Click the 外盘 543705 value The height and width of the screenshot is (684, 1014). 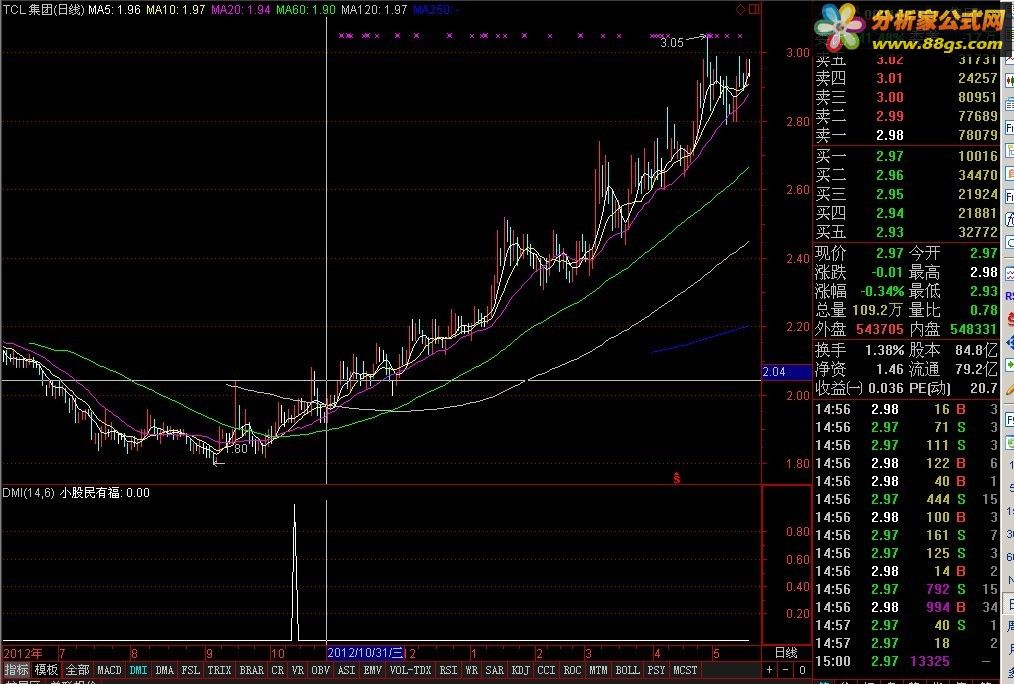(x=879, y=329)
